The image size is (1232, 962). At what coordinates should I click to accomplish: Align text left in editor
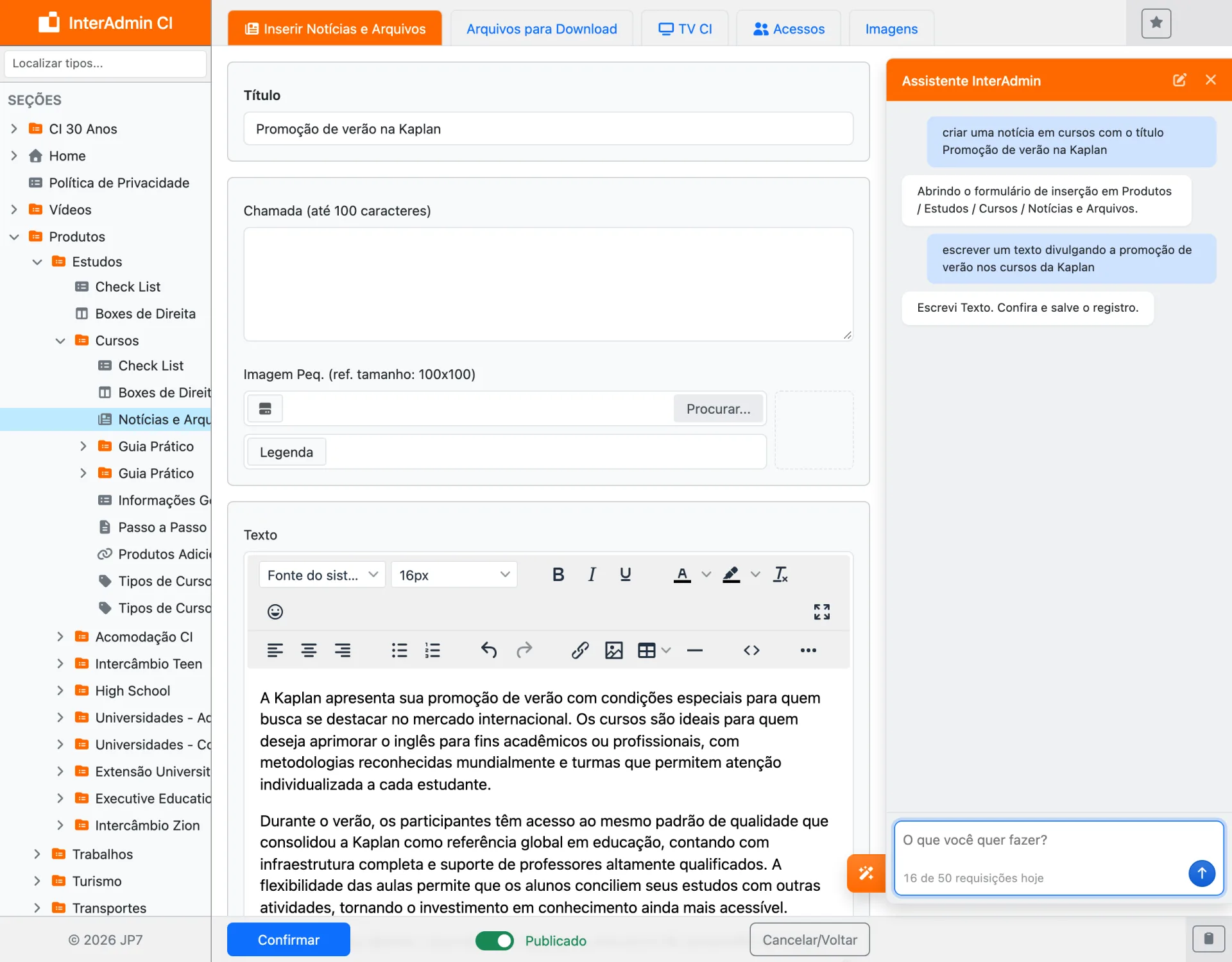[275, 650]
